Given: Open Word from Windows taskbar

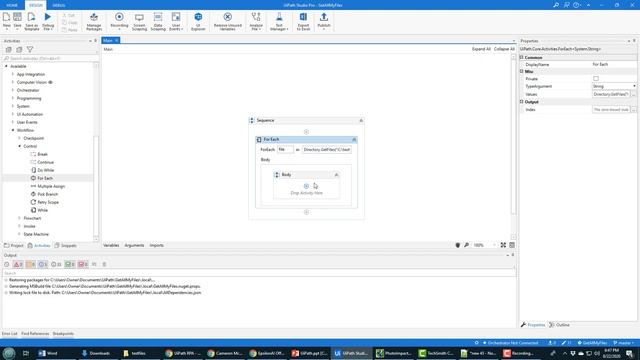Looking at the screenshot, I should pos(49,353).
